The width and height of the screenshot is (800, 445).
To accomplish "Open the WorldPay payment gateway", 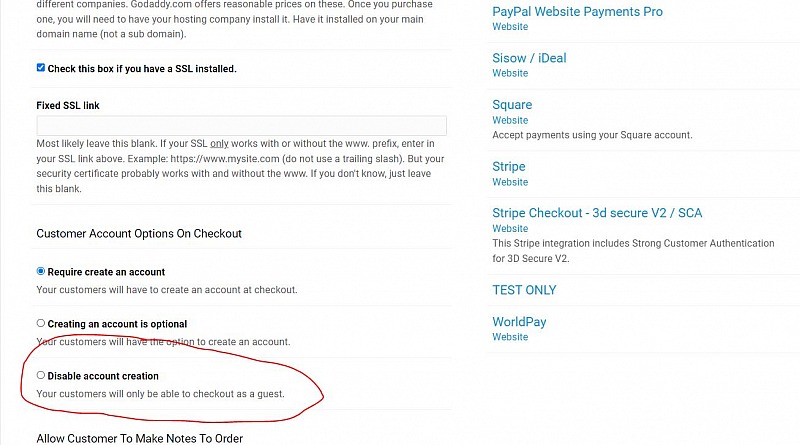I will tap(519, 322).
